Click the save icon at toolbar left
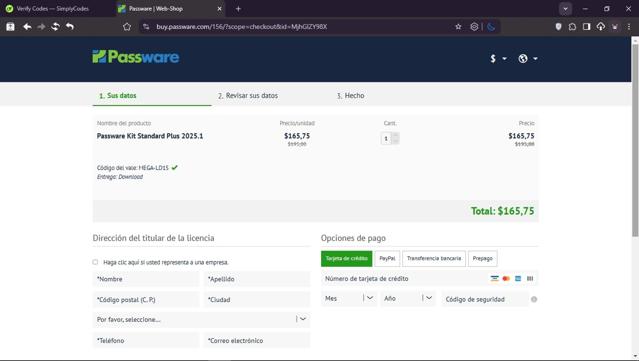639x361 pixels. (x=11, y=26)
